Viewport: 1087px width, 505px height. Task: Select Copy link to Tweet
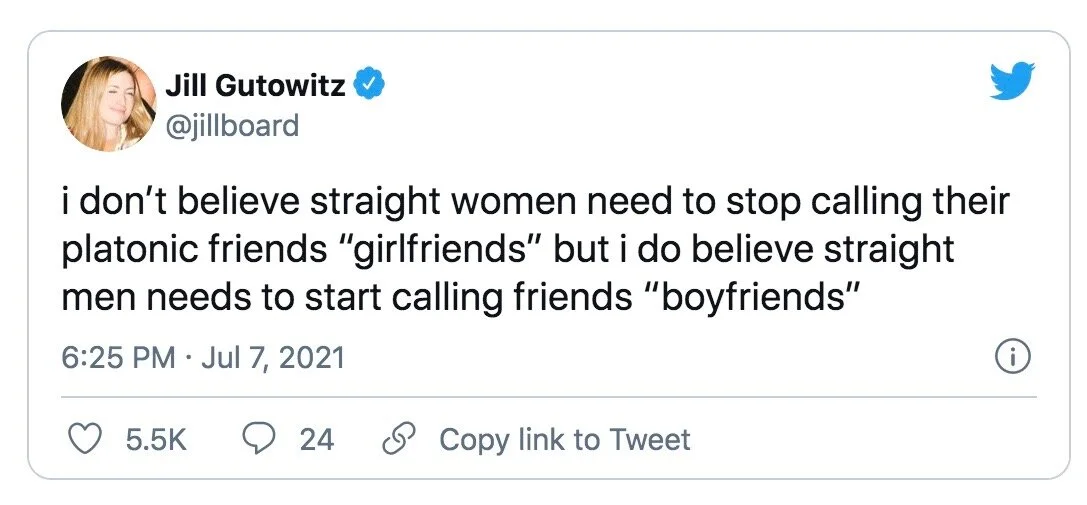pos(565,440)
